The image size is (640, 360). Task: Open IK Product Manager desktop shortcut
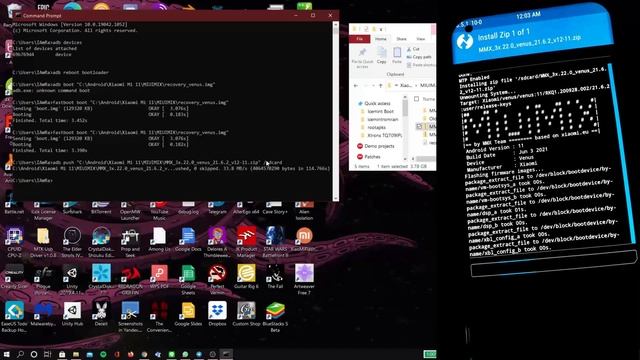coord(246,242)
